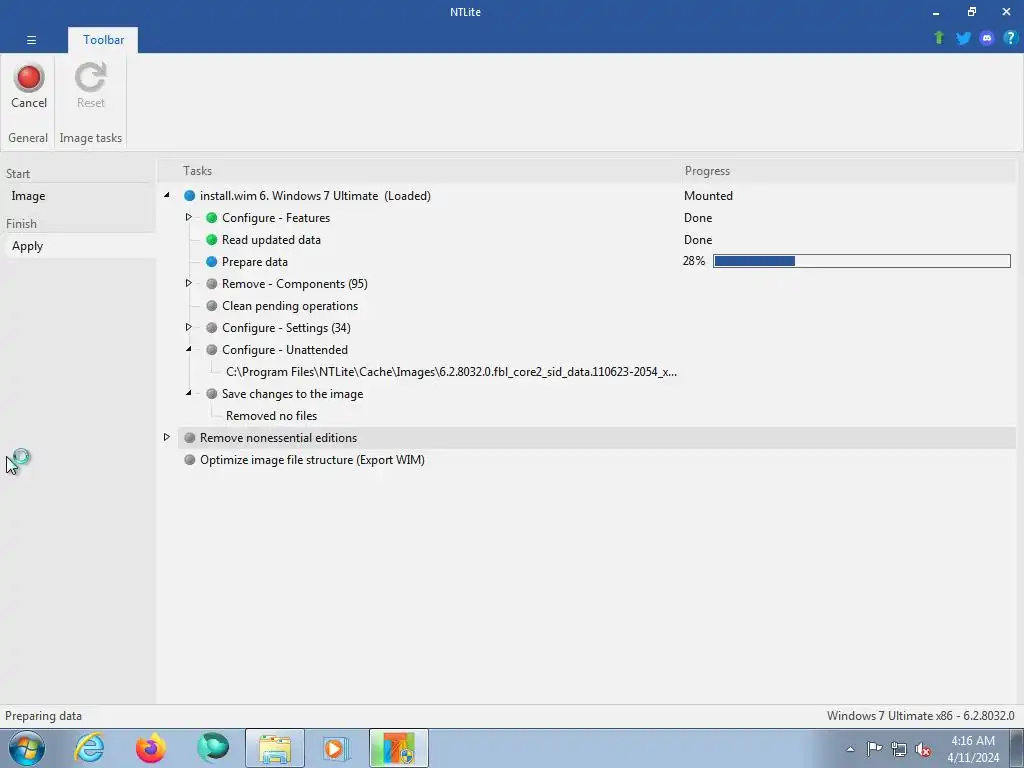This screenshot has width=1024, height=768.
Task: Open the green globe browser taskbar icon
Action: [x=213, y=748]
